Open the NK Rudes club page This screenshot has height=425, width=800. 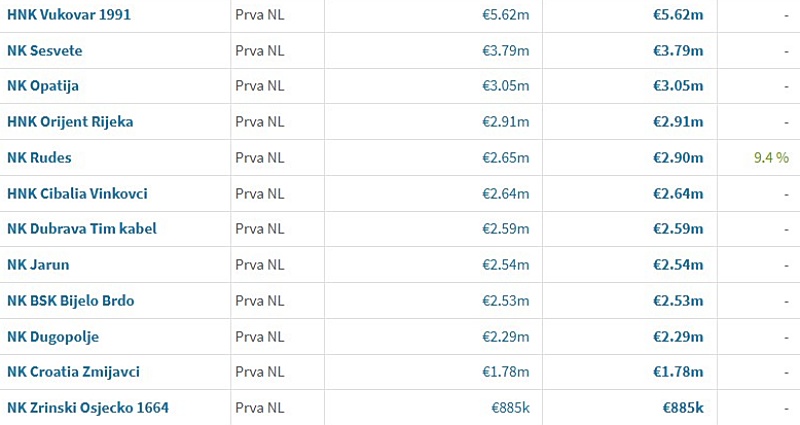tap(39, 158)
